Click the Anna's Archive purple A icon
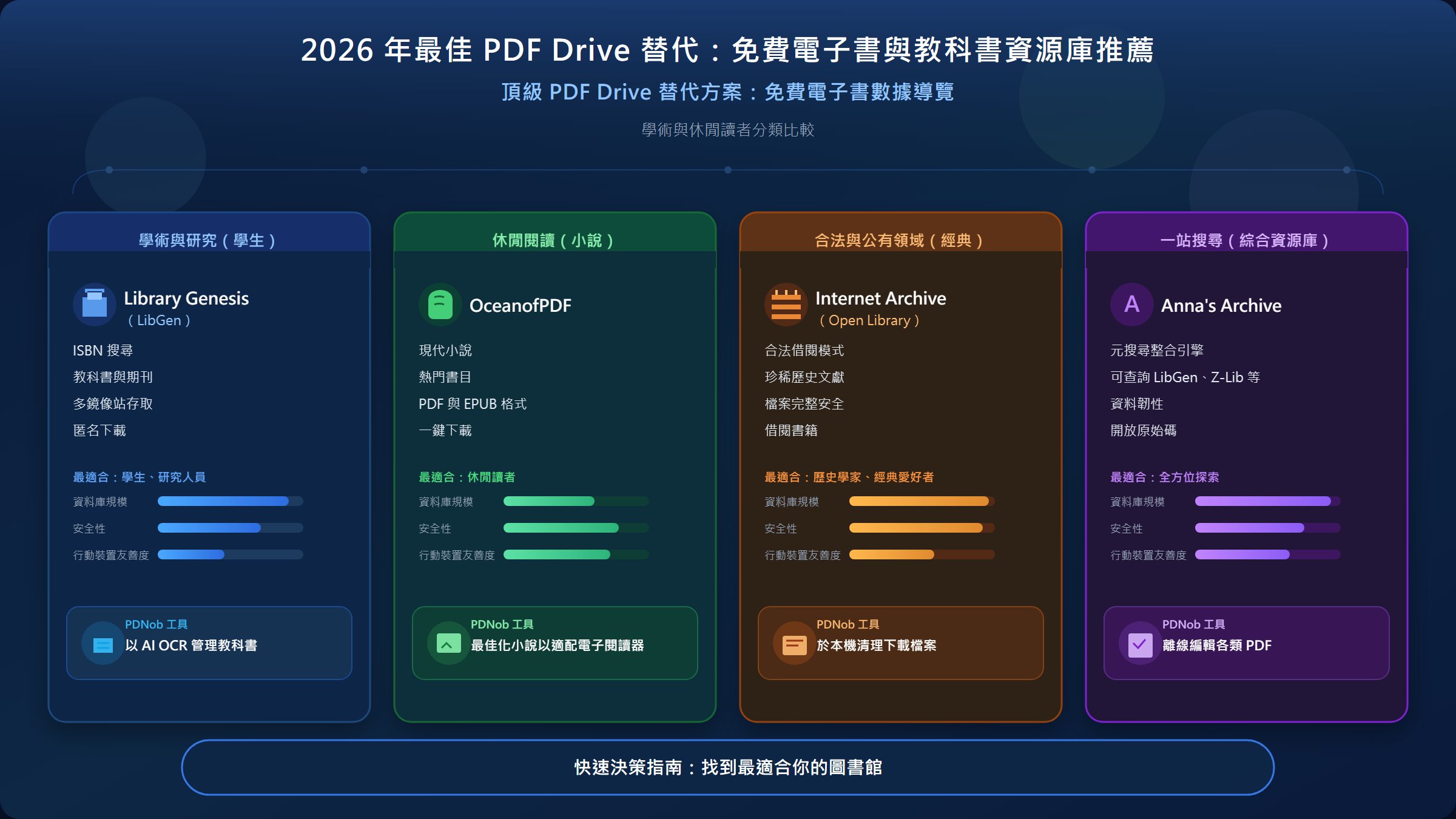The height and width of the screenshot is (819, 1456). (1132, 305)
